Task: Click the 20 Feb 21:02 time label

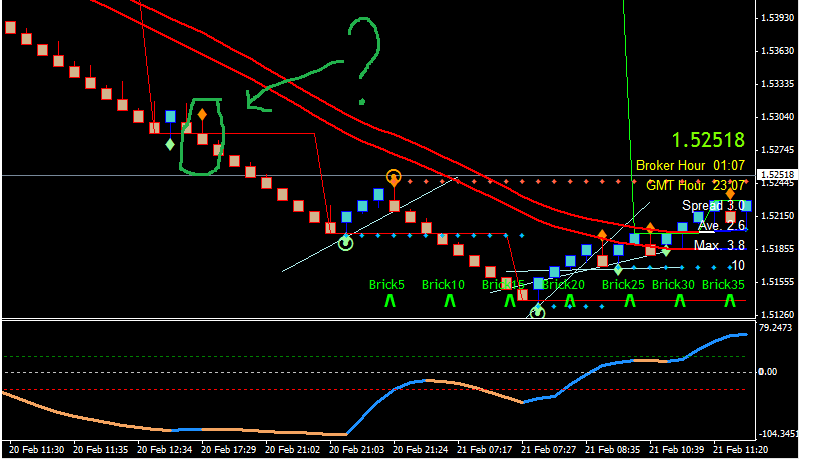Action: coord(292,449)
